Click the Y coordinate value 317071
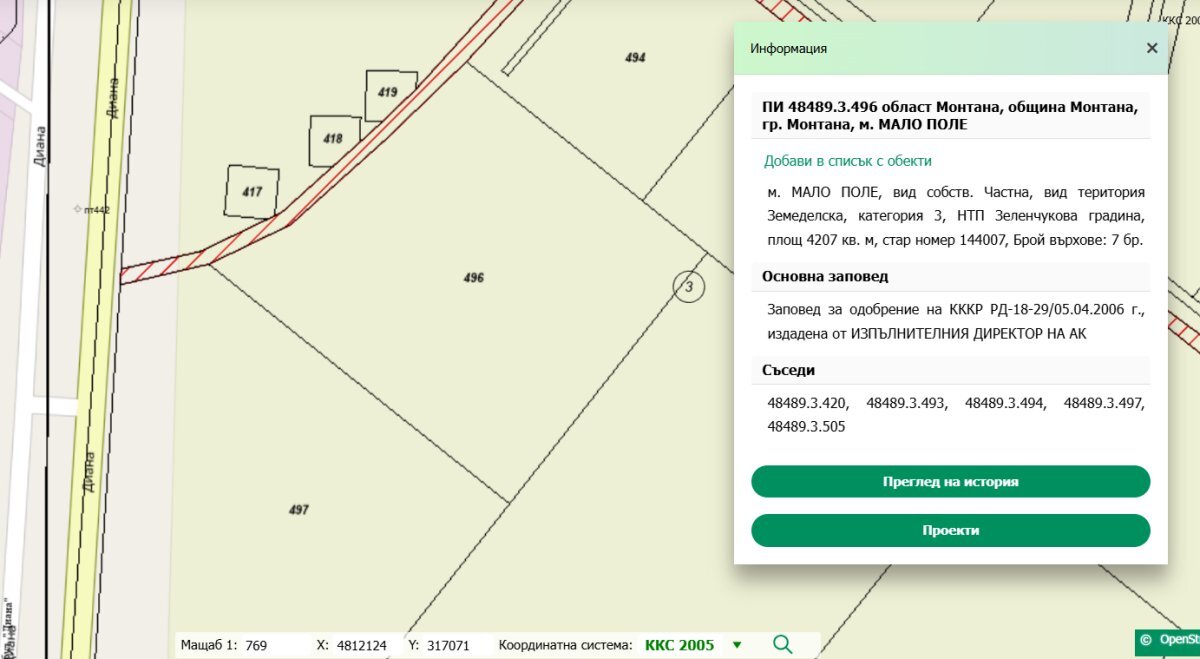 448,645
